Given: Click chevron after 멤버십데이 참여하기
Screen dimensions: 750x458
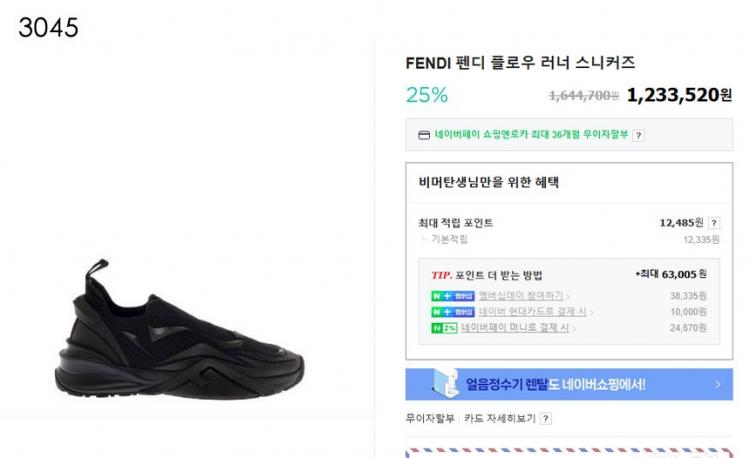Looking at the screenshot, I should pos(566,296).
